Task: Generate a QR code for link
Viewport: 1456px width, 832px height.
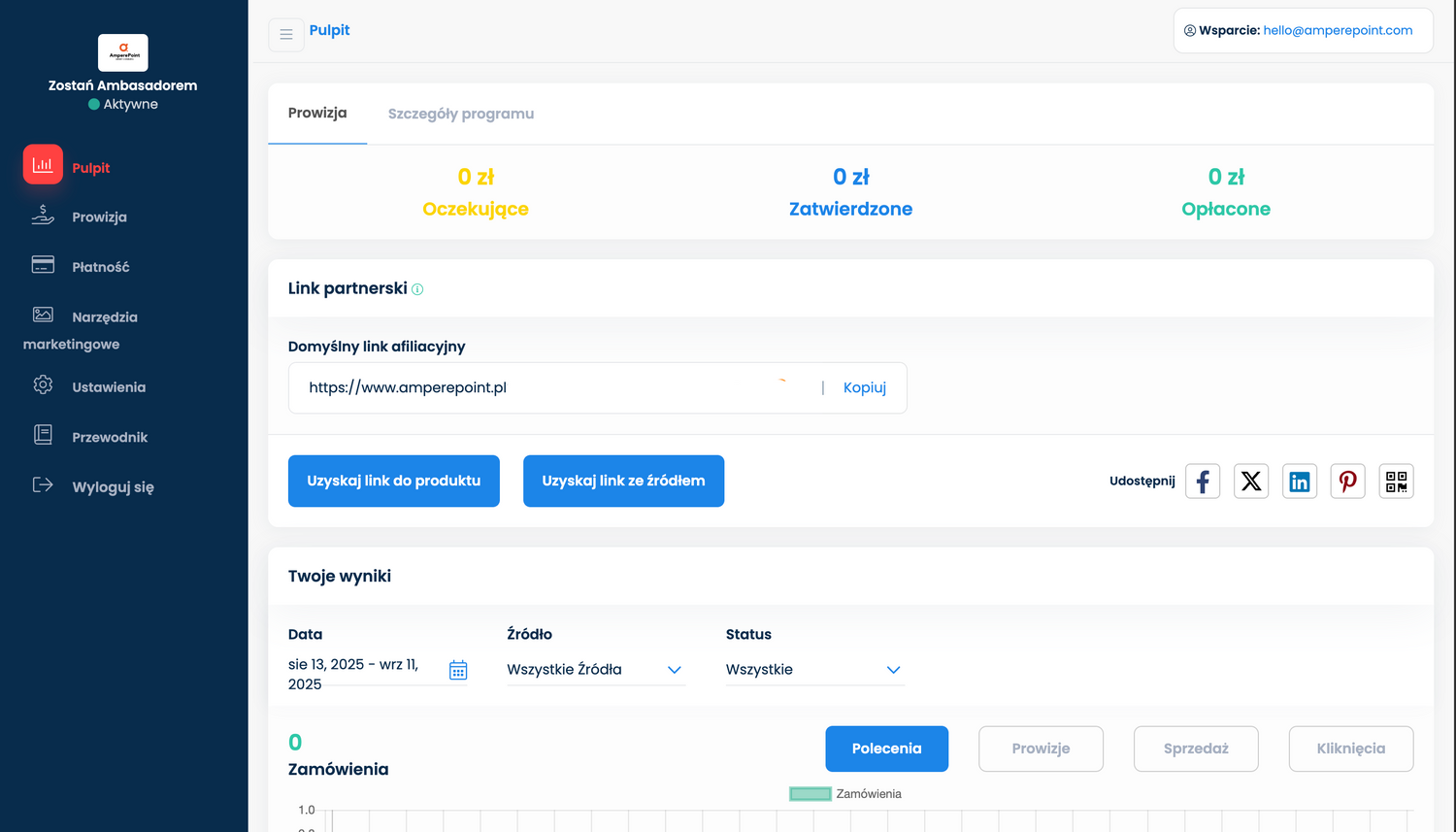Action: pyautogui.click(x=1397, y=482)
